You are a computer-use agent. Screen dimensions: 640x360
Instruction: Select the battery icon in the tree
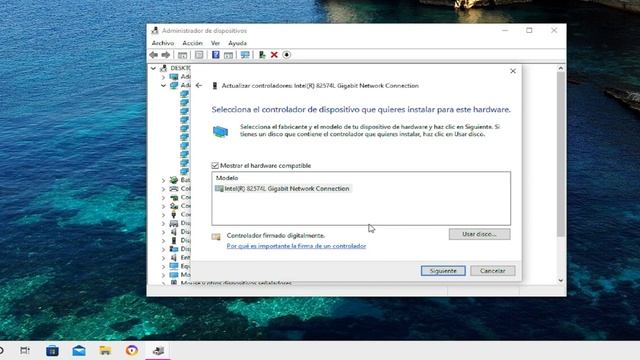click(174, 180)
